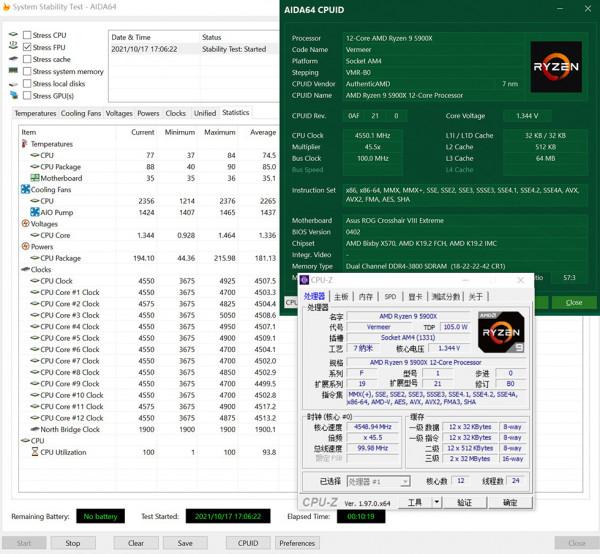Click the Ryzen 9 logo in CPU-Z
This screenshot has height=554, width=600.
click(x=501, y=332)
